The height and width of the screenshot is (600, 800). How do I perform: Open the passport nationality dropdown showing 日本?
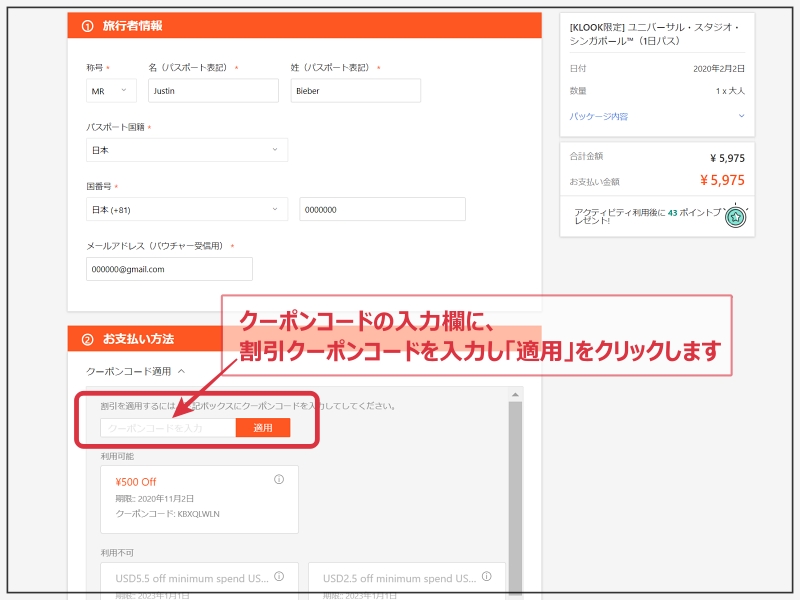pos(187,150)
